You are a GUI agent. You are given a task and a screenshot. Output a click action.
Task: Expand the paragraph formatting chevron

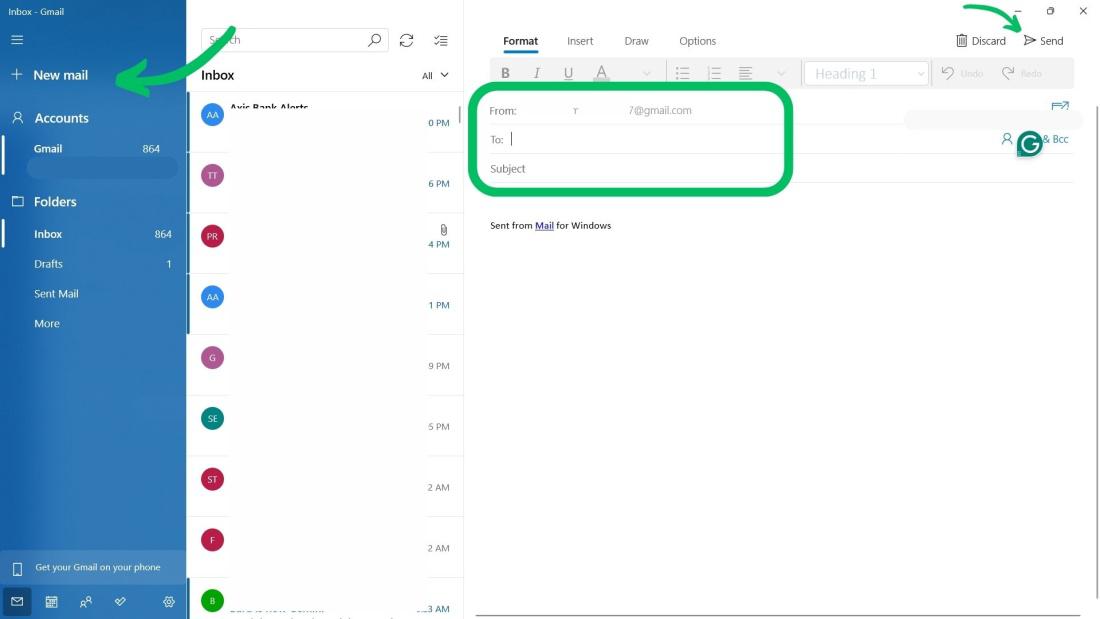pos(781,73)
